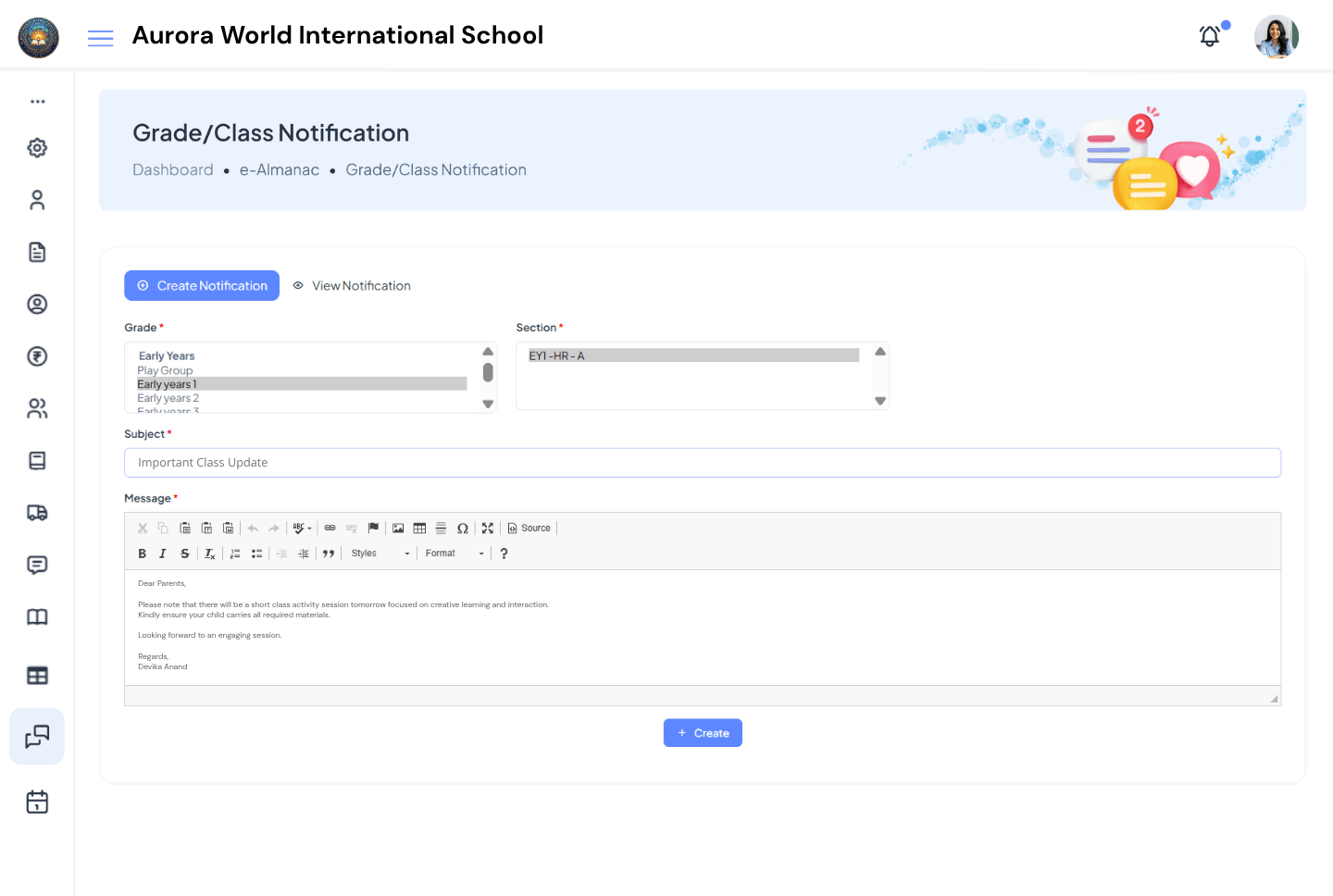Viewport: 1333px width, 896px height.
Task: Switch to View Notification tab
Action: 352,285
